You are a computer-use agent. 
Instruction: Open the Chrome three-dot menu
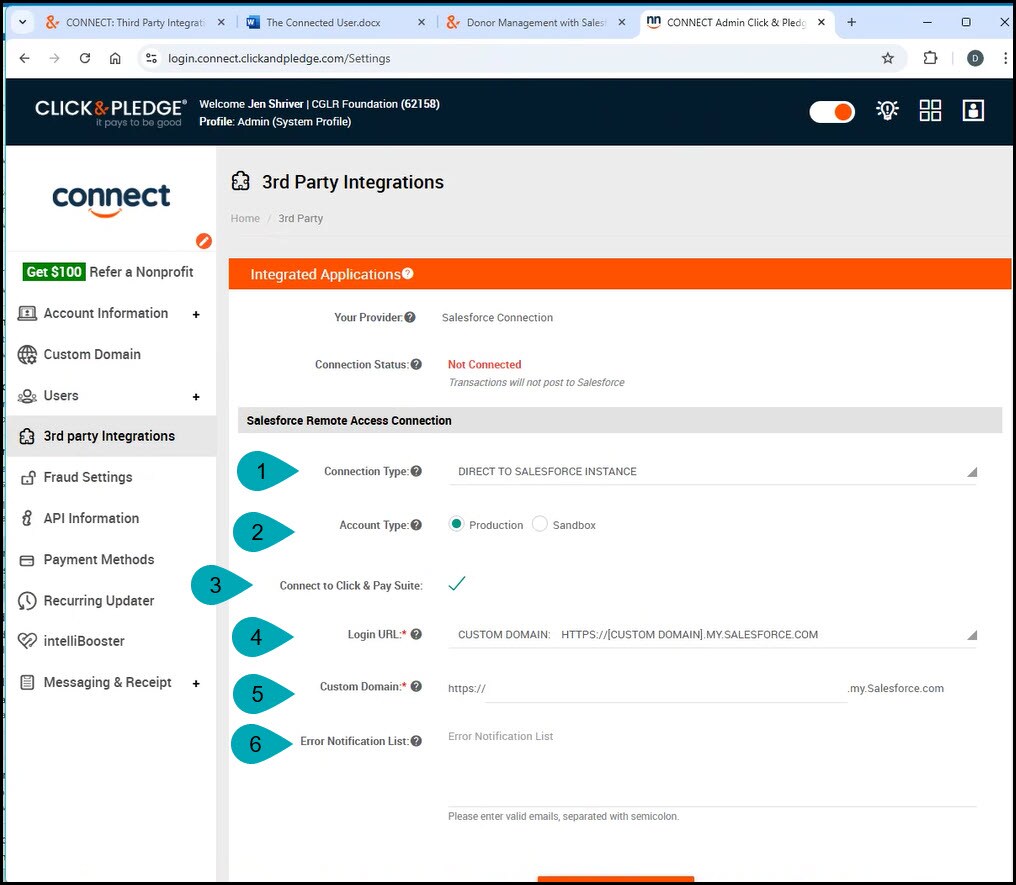tap(1005, 58)
